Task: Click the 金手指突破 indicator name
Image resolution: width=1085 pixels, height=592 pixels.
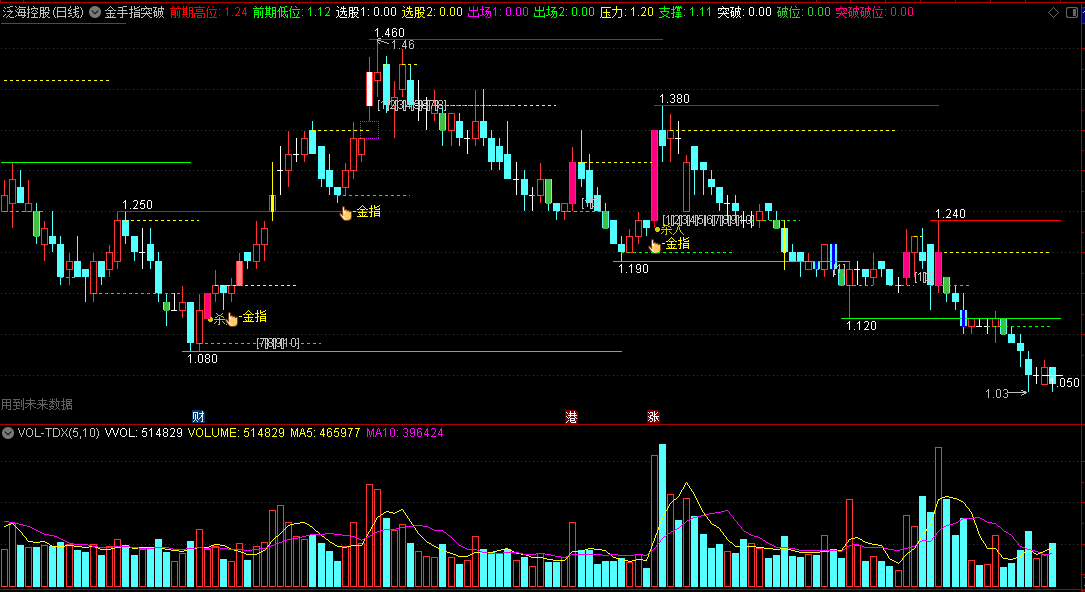Action: (134, 12)
